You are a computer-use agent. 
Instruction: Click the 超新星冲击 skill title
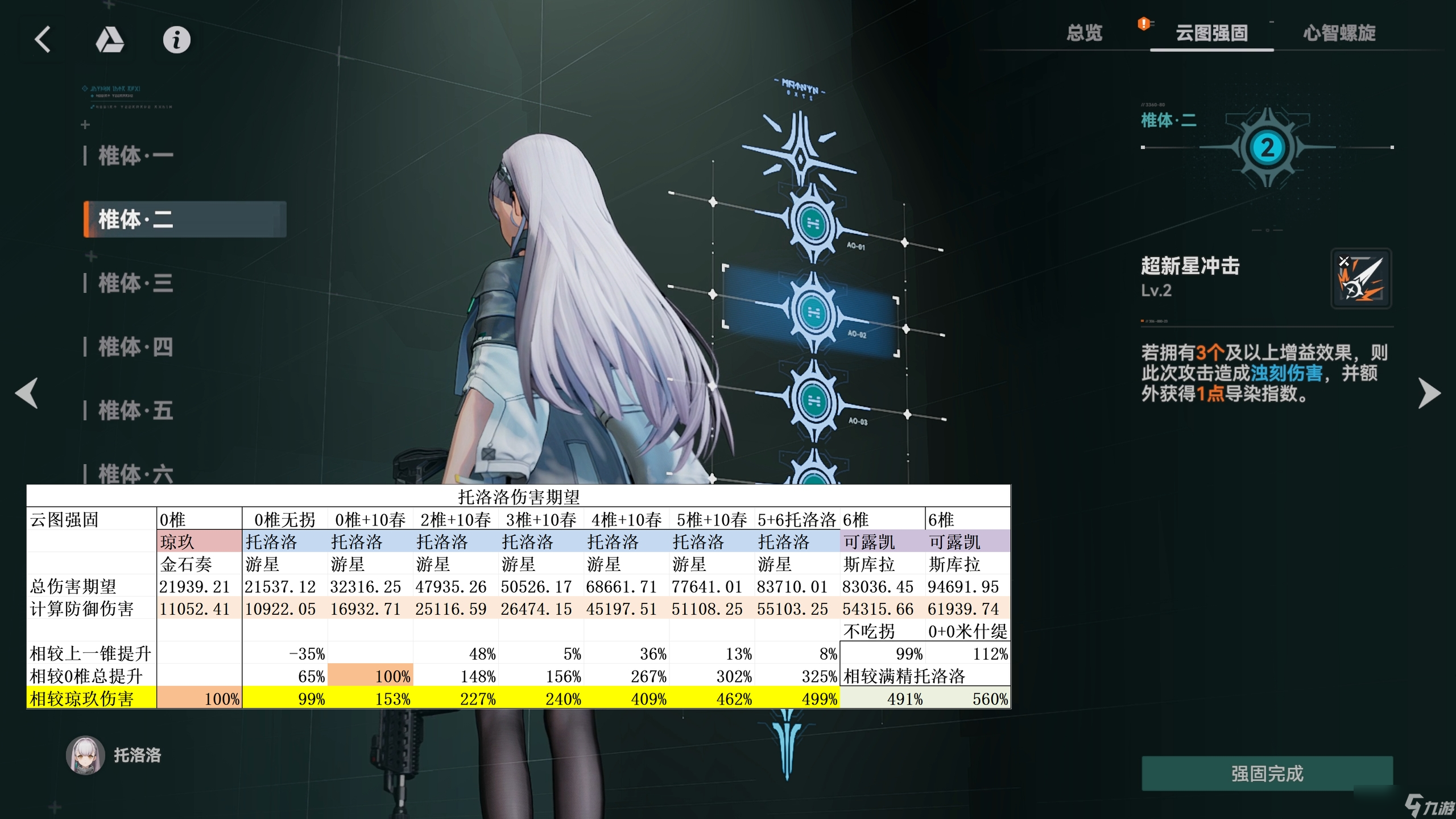click(x=1190, y=266)
